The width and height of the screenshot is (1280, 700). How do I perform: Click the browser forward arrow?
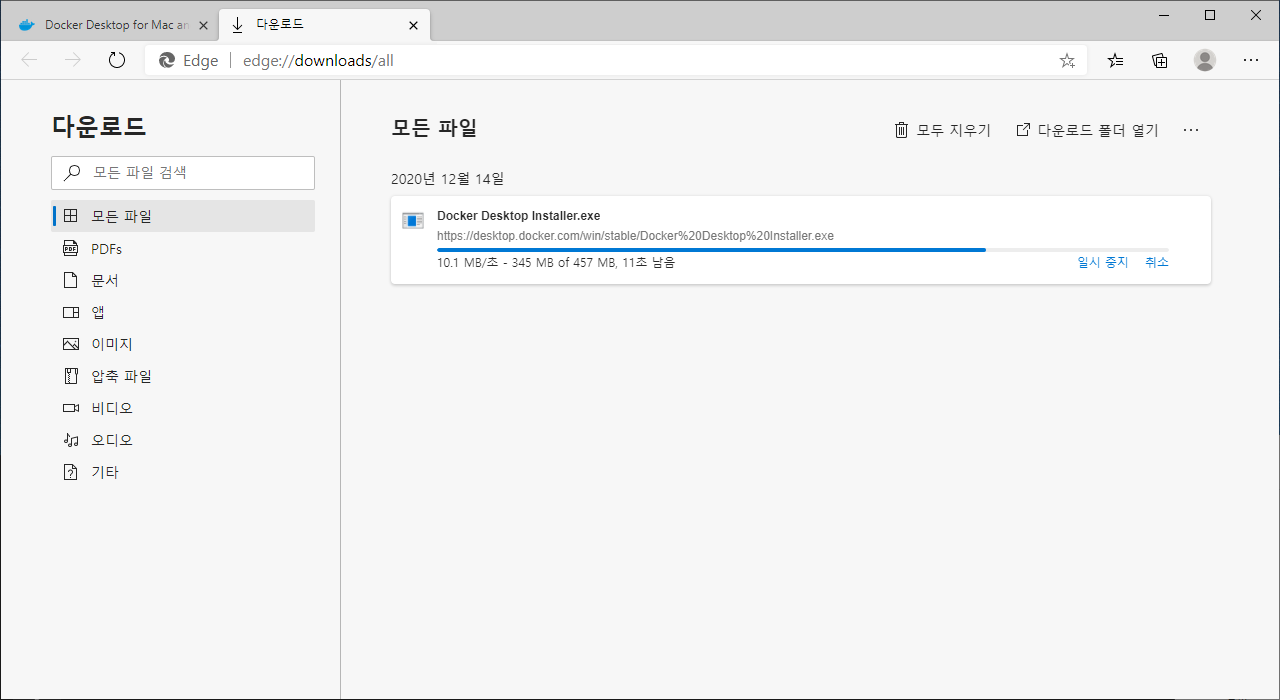point(73,60)
